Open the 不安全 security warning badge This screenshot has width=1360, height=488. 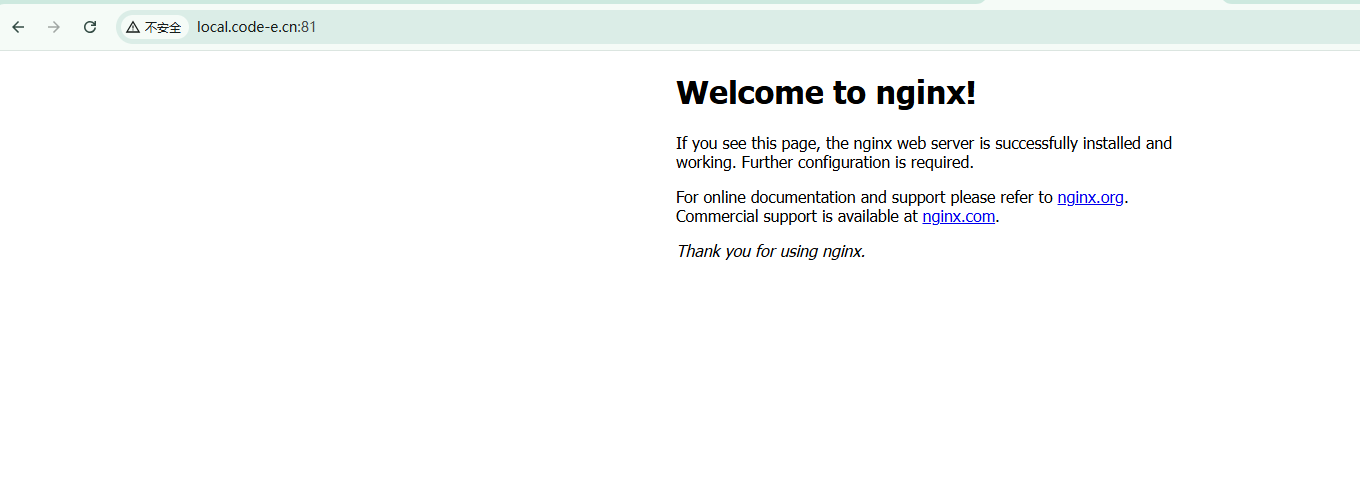(154, 27)
